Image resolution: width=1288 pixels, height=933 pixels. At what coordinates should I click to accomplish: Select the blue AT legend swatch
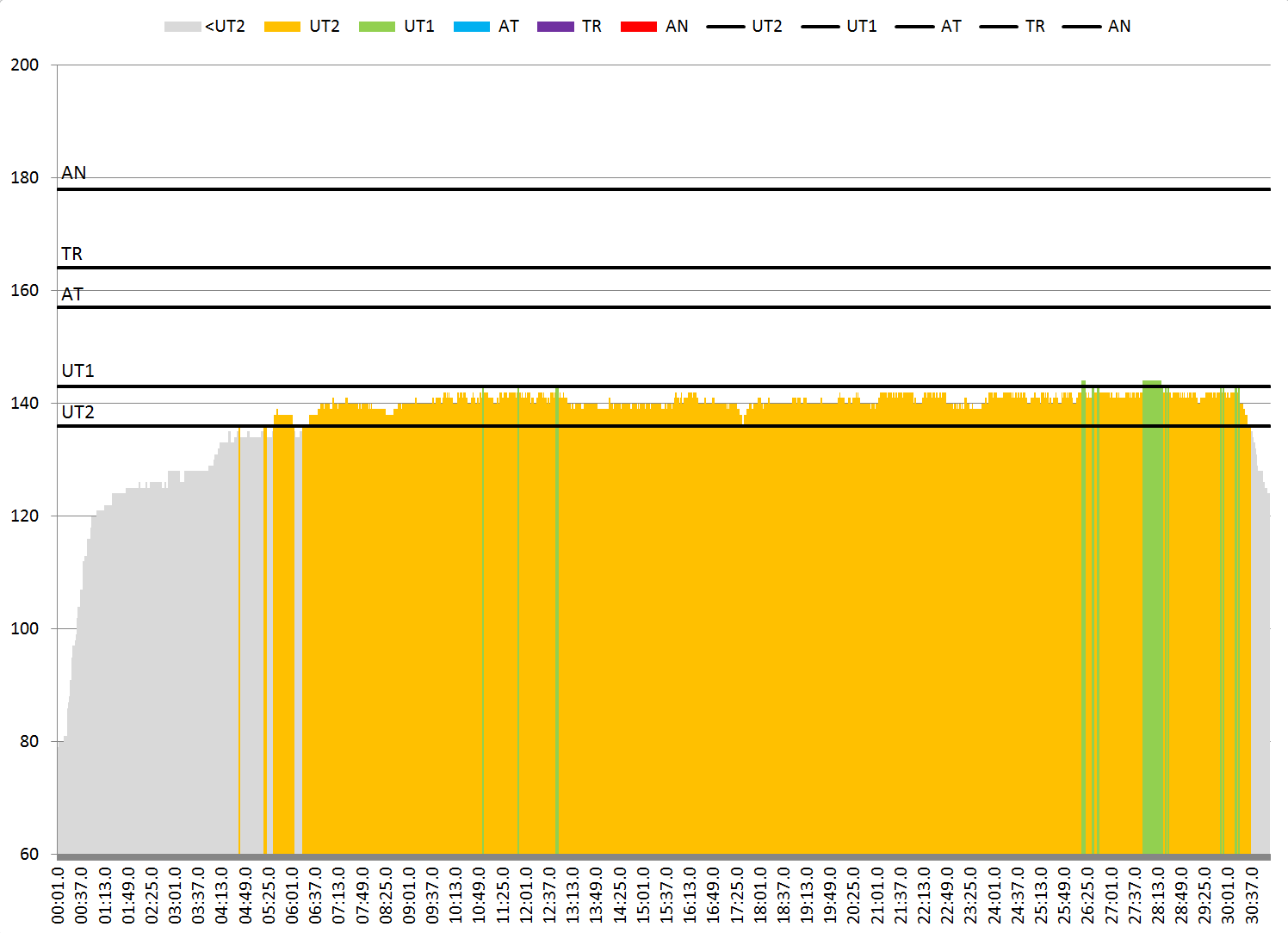471,27
